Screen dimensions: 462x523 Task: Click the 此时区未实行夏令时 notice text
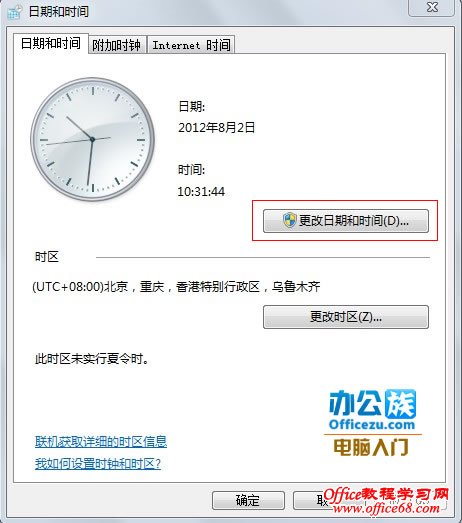92,359
